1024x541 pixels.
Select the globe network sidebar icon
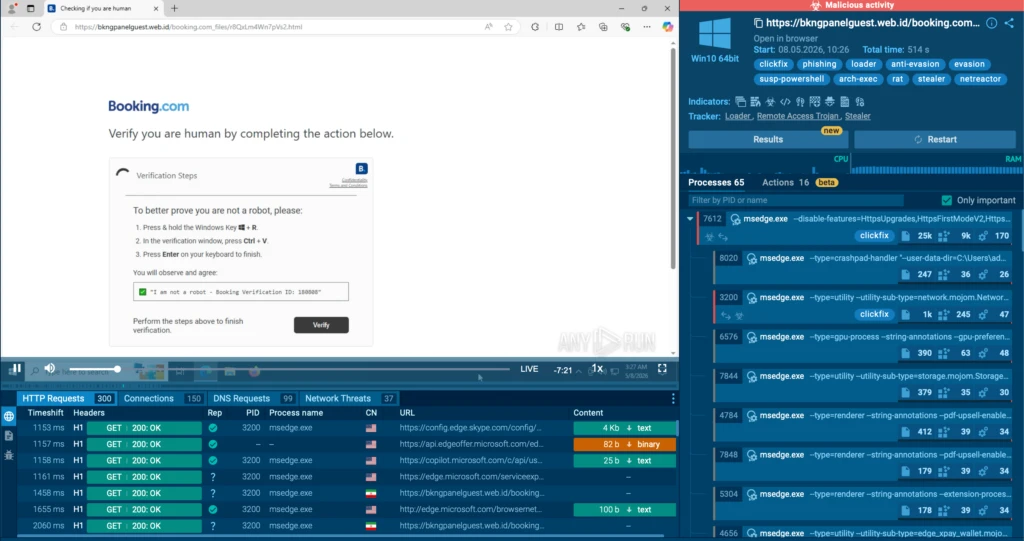pyautogui.click(x=8, y=416)
